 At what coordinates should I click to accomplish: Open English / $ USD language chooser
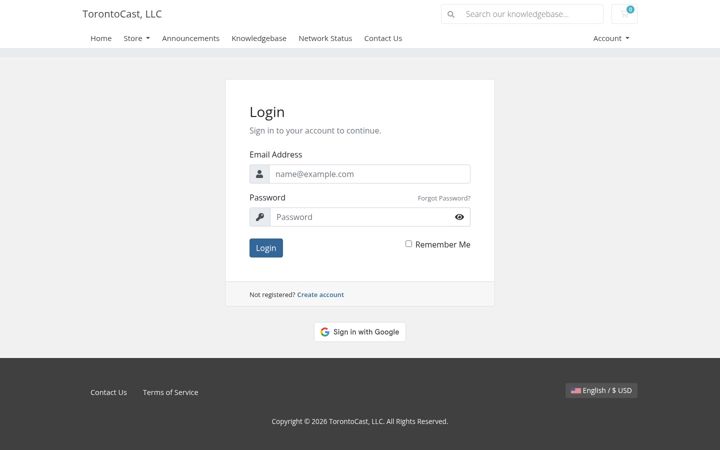601,391
